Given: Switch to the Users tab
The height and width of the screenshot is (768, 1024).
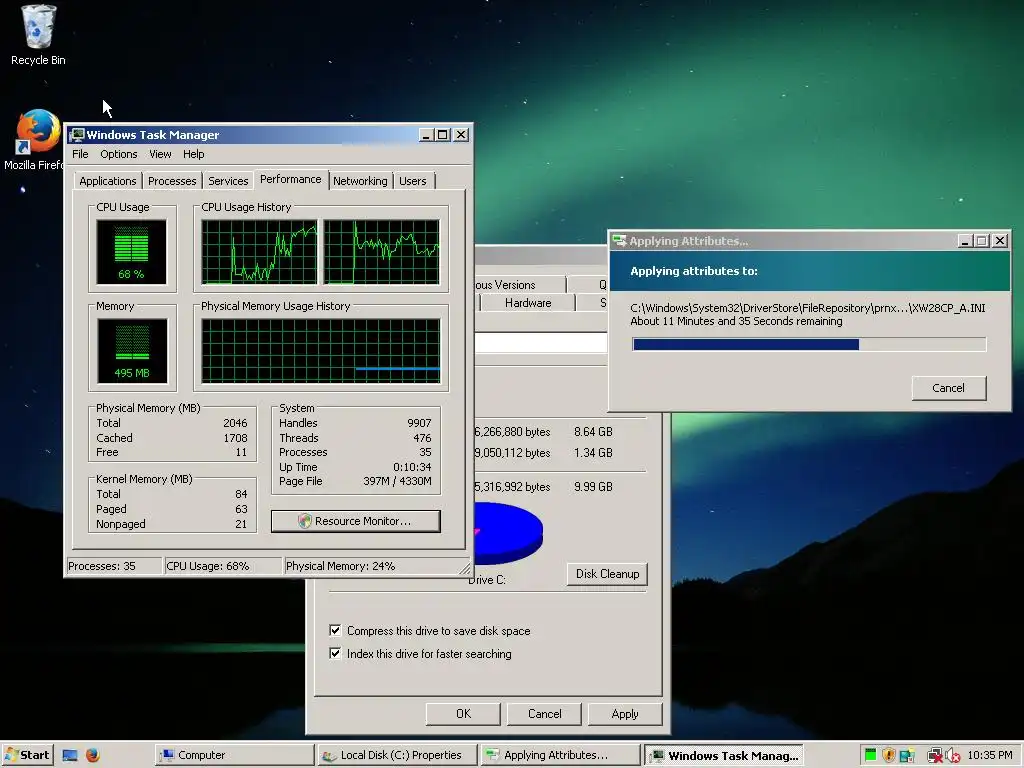Looking at the screenshot, I should [x=413, y=181].
